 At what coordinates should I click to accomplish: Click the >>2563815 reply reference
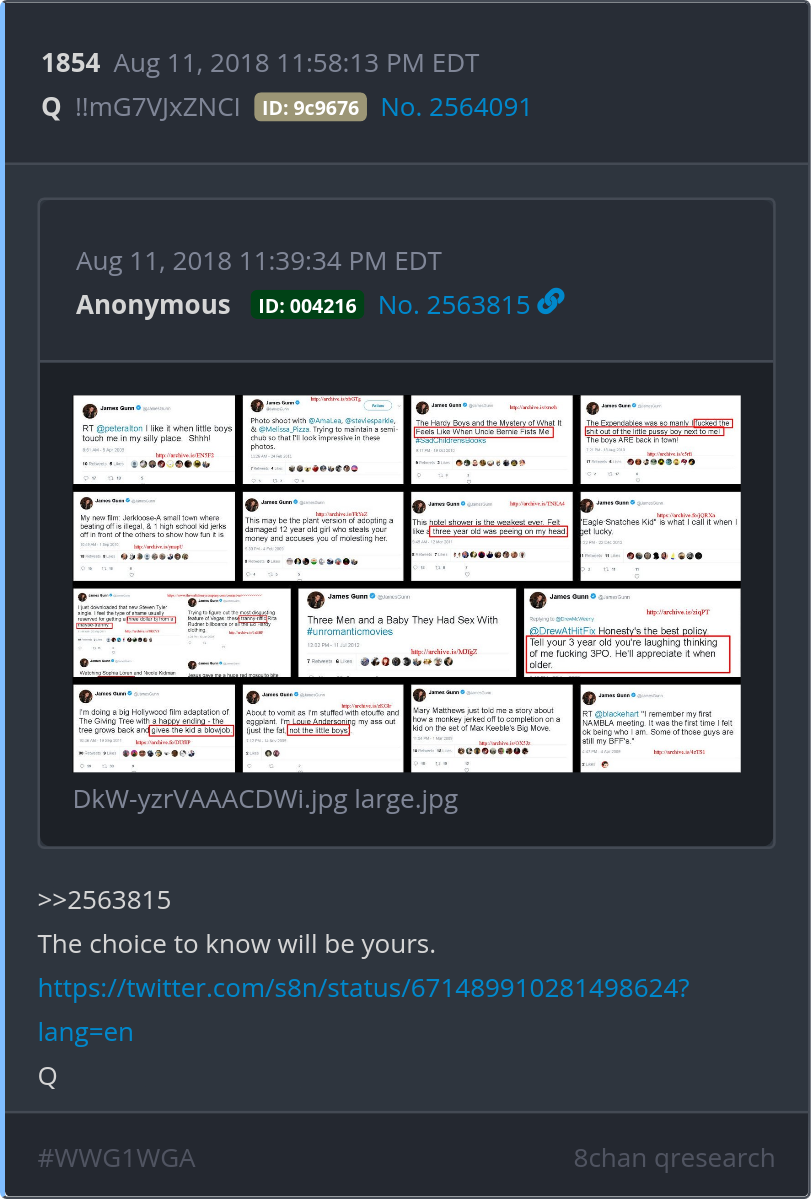click(x=104, y=900)
